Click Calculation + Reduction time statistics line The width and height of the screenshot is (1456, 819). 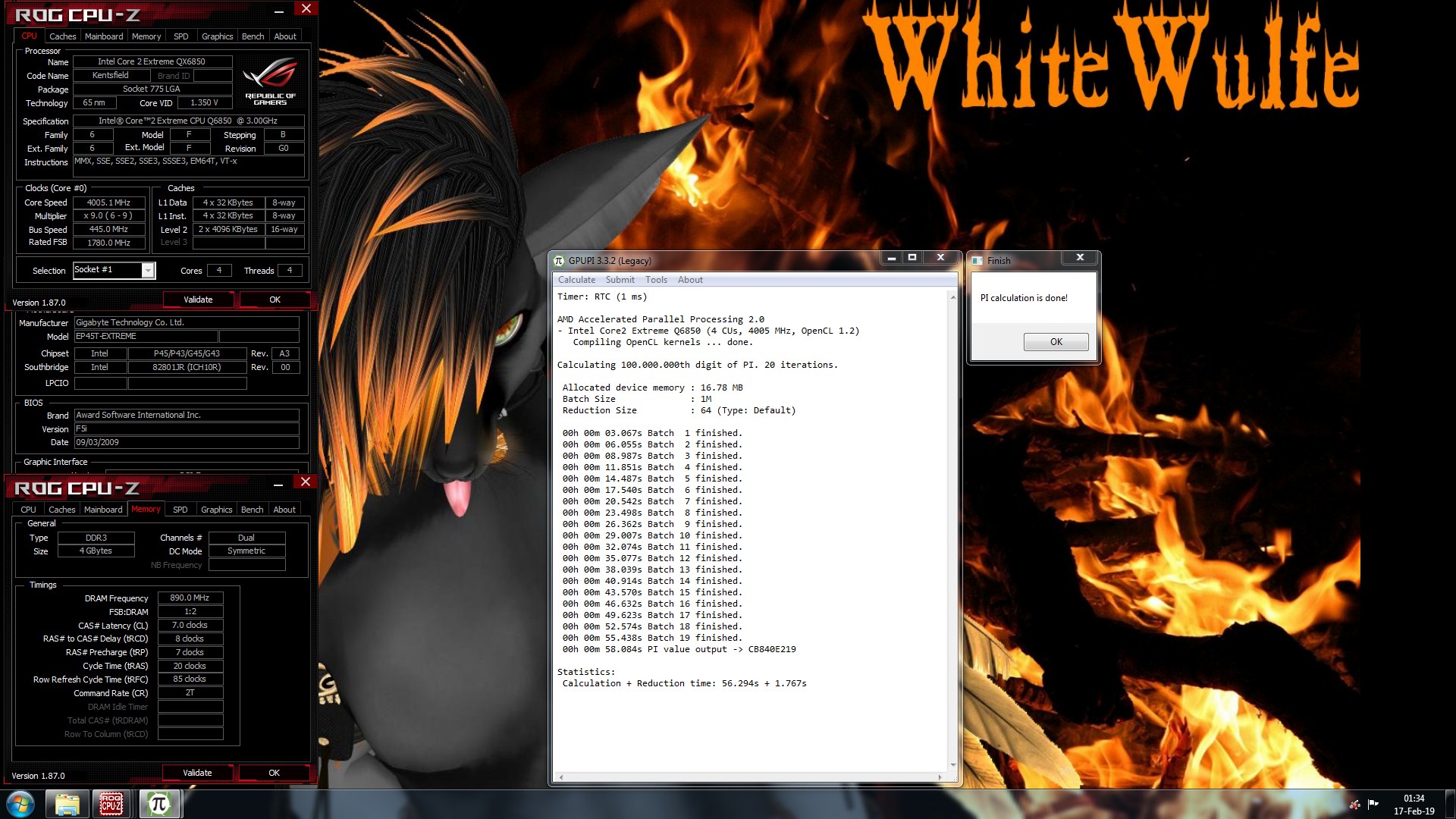[684, 683]
